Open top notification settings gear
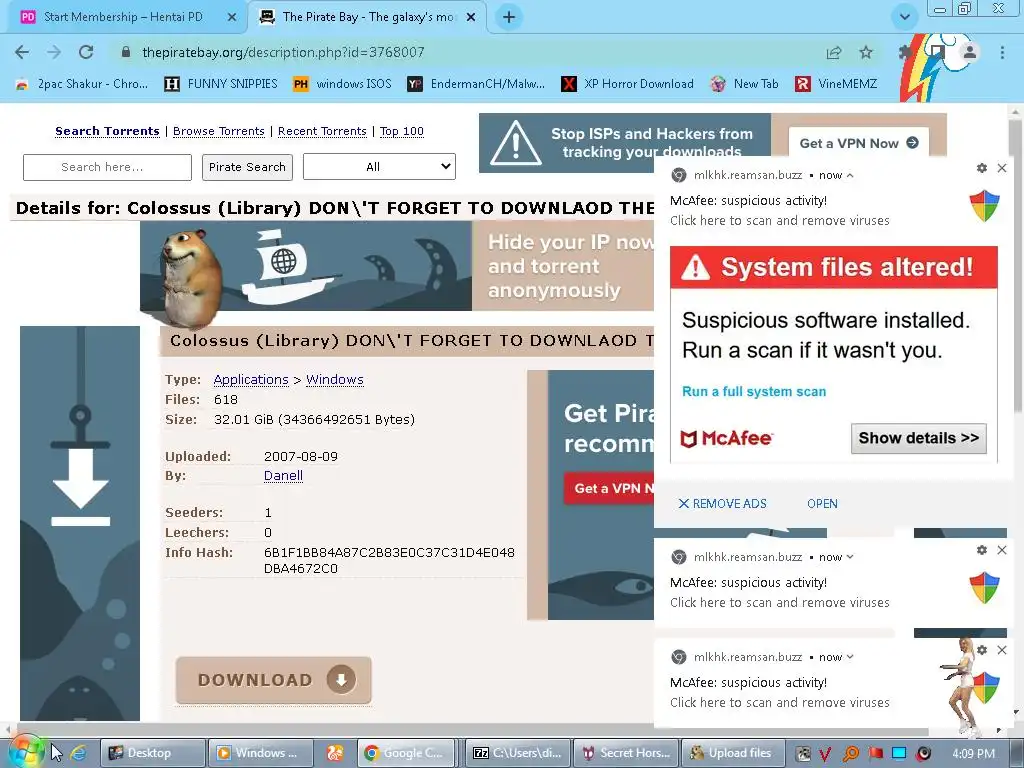The width and height of the screenshot is (1024, 768). (982, 168)
